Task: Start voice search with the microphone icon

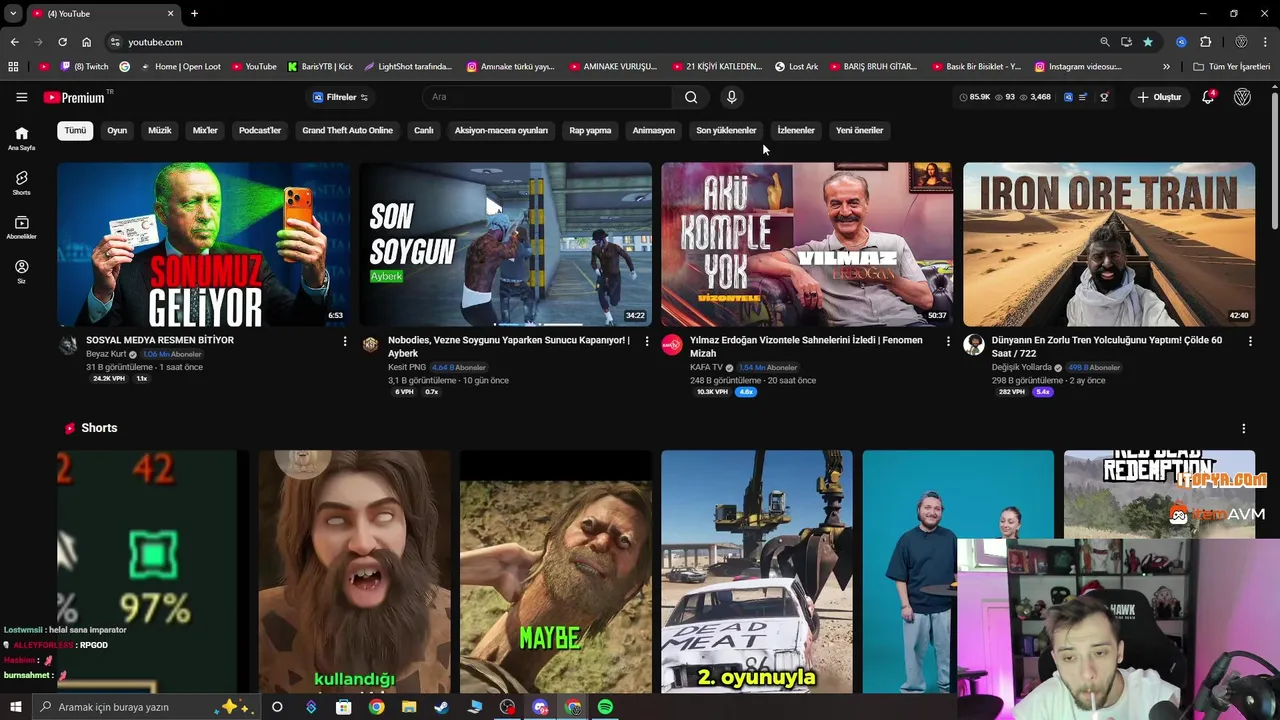Action: [731, 97]
